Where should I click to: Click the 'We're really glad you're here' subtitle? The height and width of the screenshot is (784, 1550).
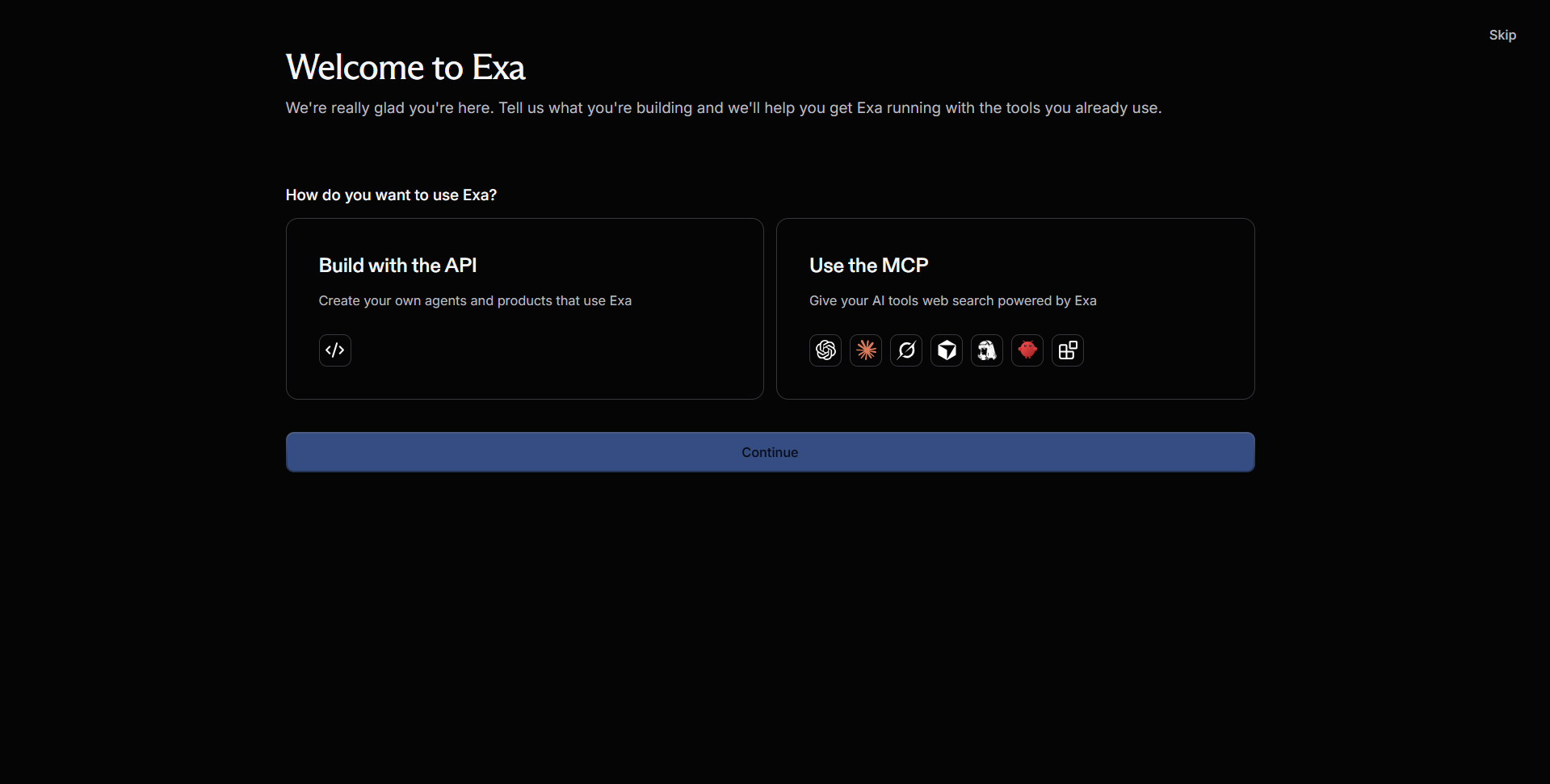click(x=724, y=108)
